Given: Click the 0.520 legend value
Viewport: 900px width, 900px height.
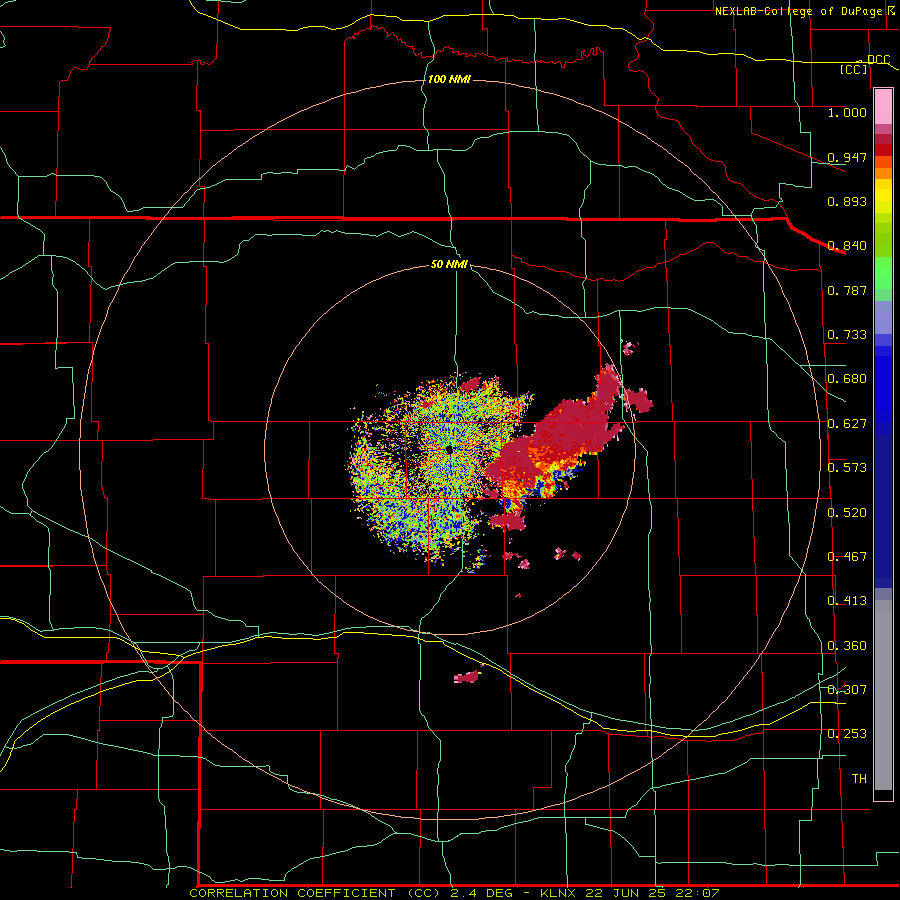Looking at the screenshot, I should (x=847, y=512).
